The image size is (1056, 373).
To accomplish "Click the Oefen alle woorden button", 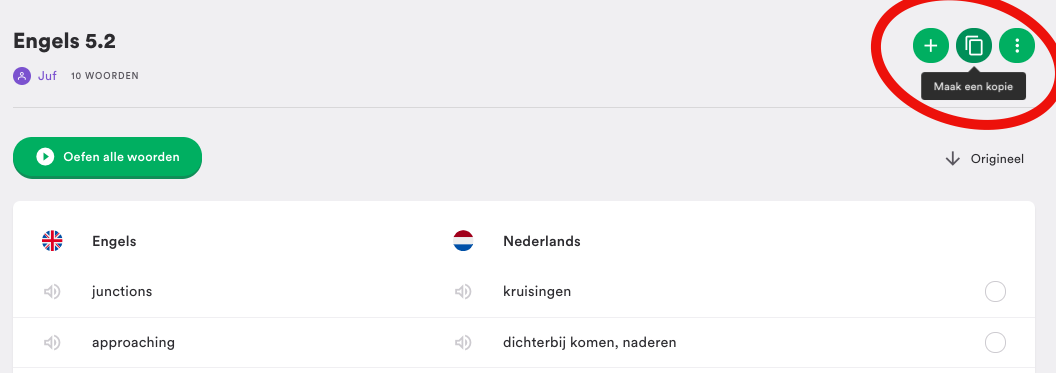I will (x=107, y=158).
